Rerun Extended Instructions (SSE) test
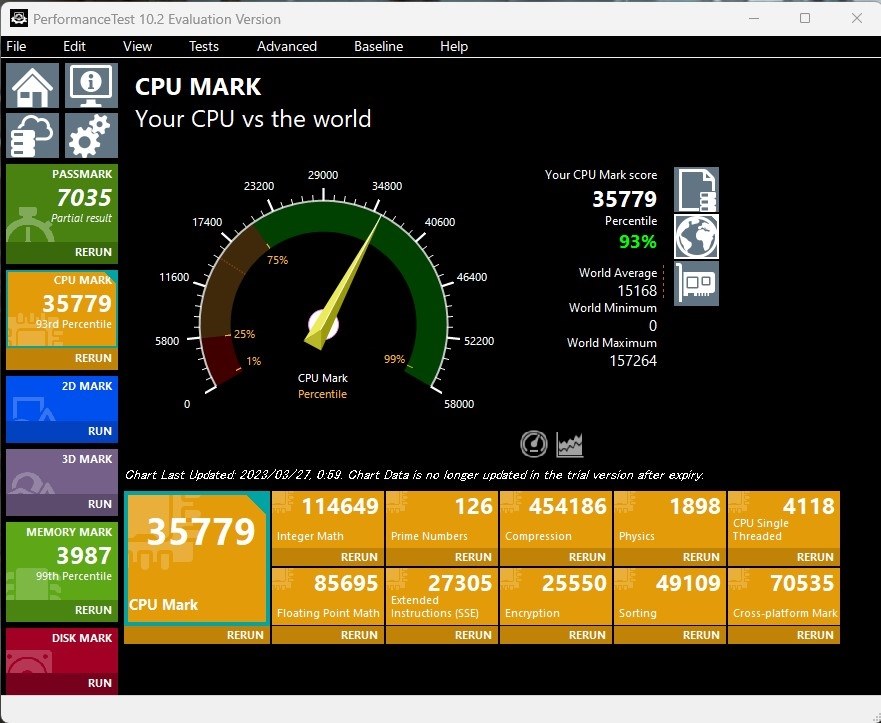Viewport: 881px width, 723px height. coord(442,635)
